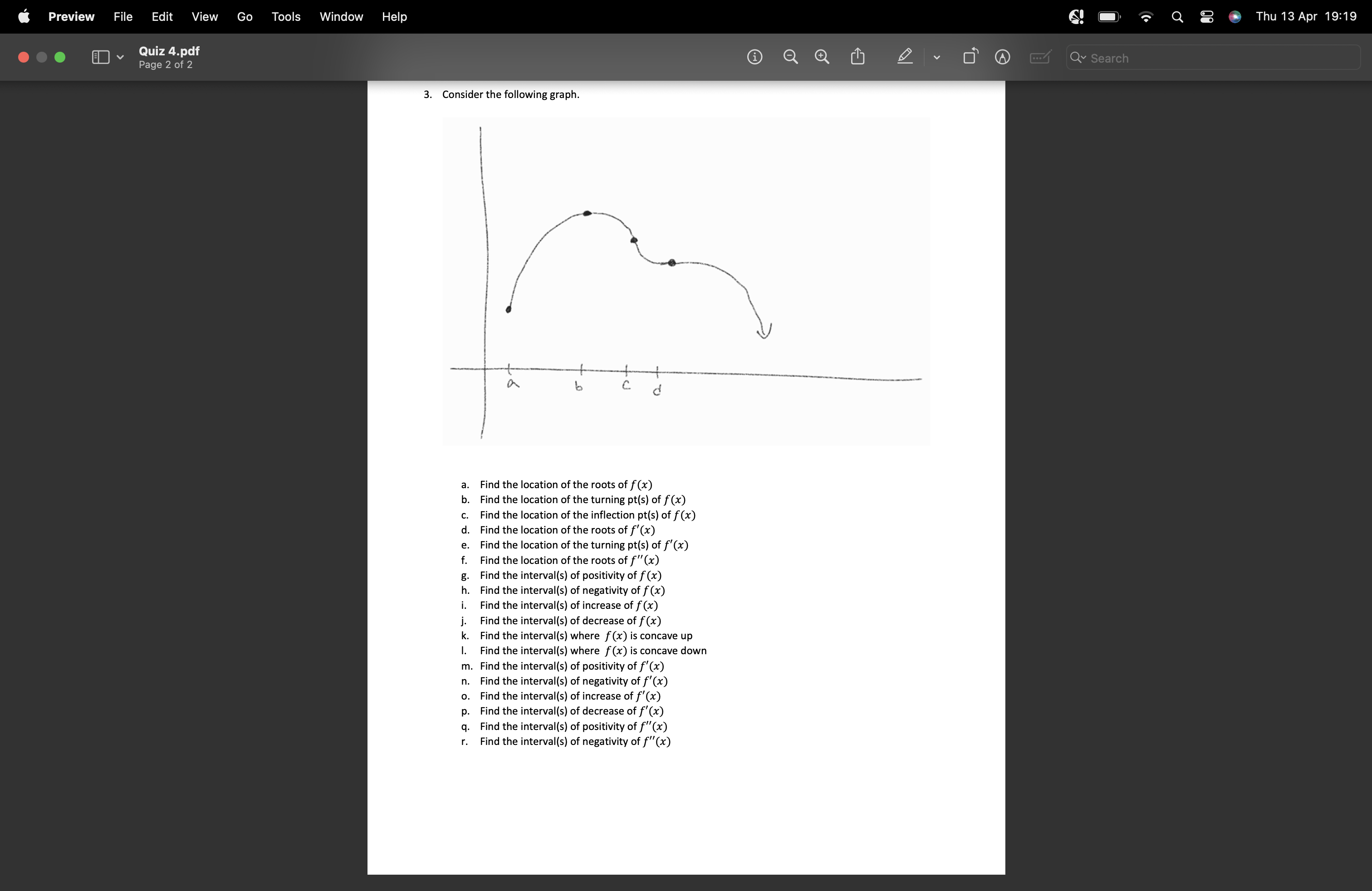Open Control Center in the menu bar

(1206, 17)
